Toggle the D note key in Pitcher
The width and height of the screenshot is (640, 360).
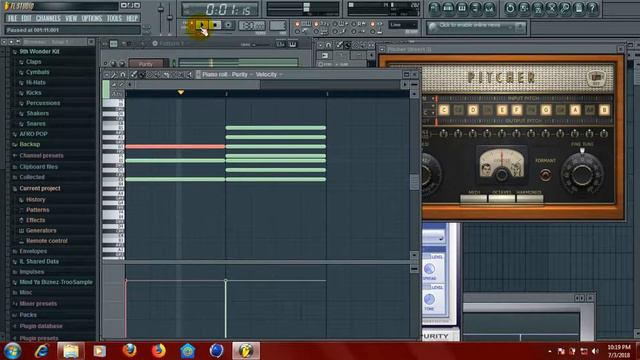point(473,110)
